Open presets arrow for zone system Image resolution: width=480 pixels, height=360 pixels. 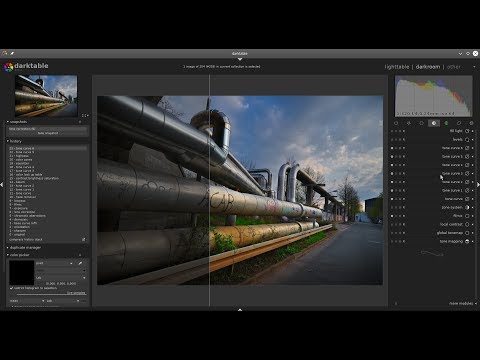pos(473,207)
